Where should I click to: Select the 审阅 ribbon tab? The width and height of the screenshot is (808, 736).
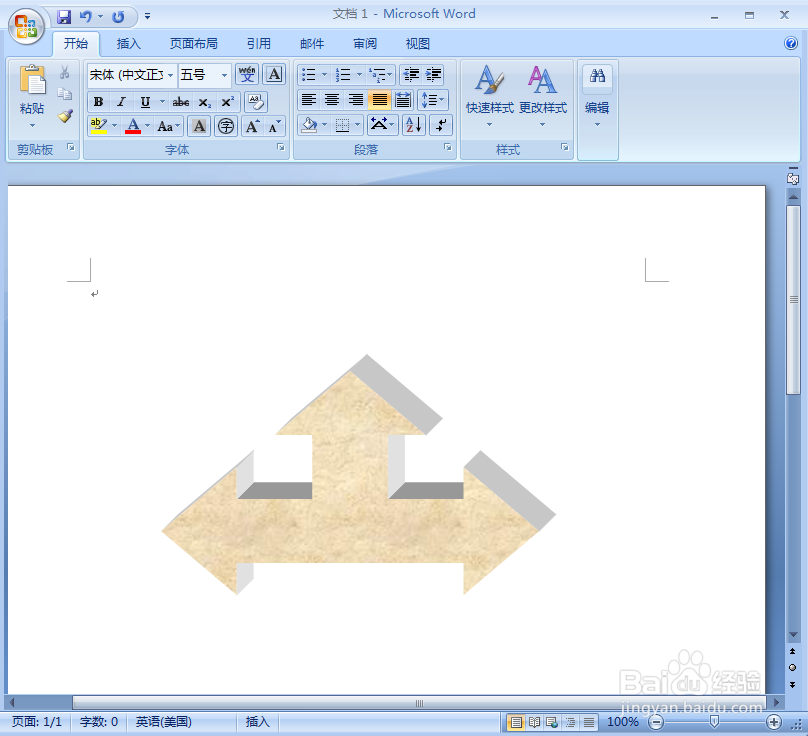coord(365,44)
